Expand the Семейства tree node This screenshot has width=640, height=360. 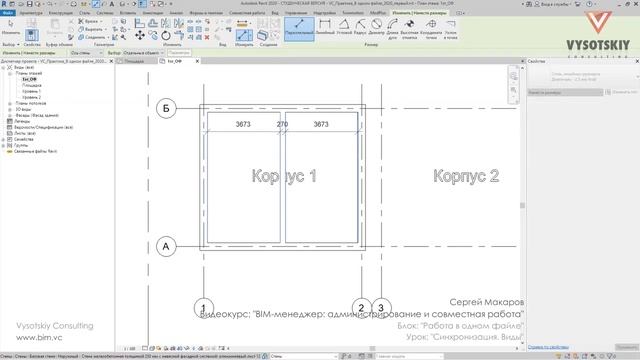4,139
